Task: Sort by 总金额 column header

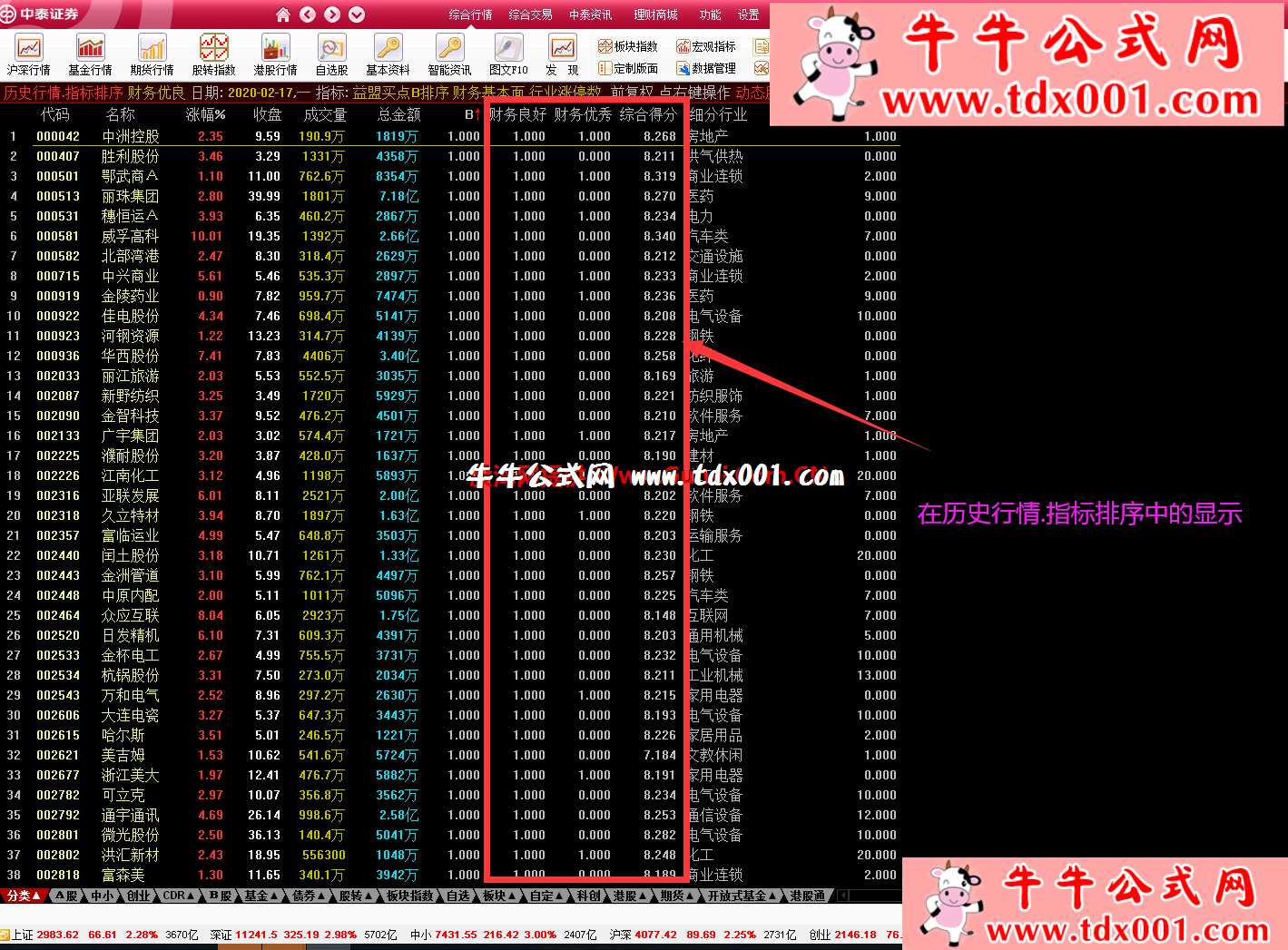Action: point(399,114)
